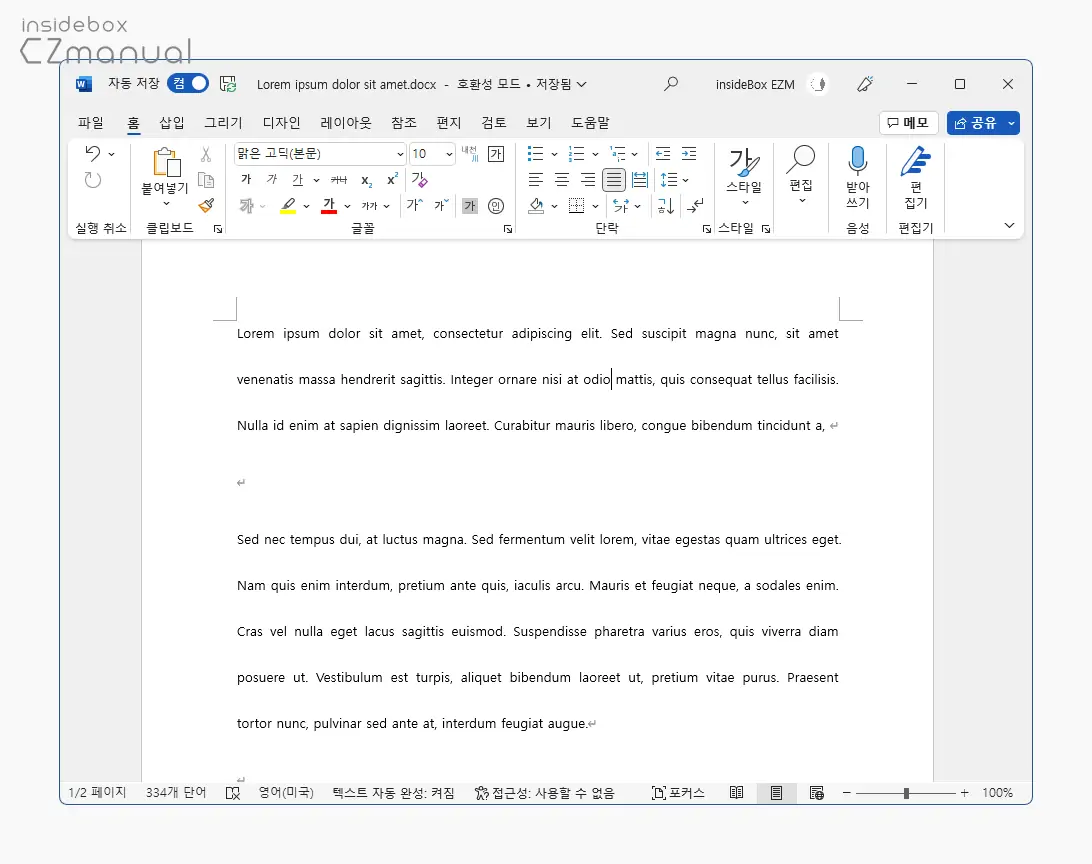
Task: Click the decrease font size icon
Action: point(441,205)
